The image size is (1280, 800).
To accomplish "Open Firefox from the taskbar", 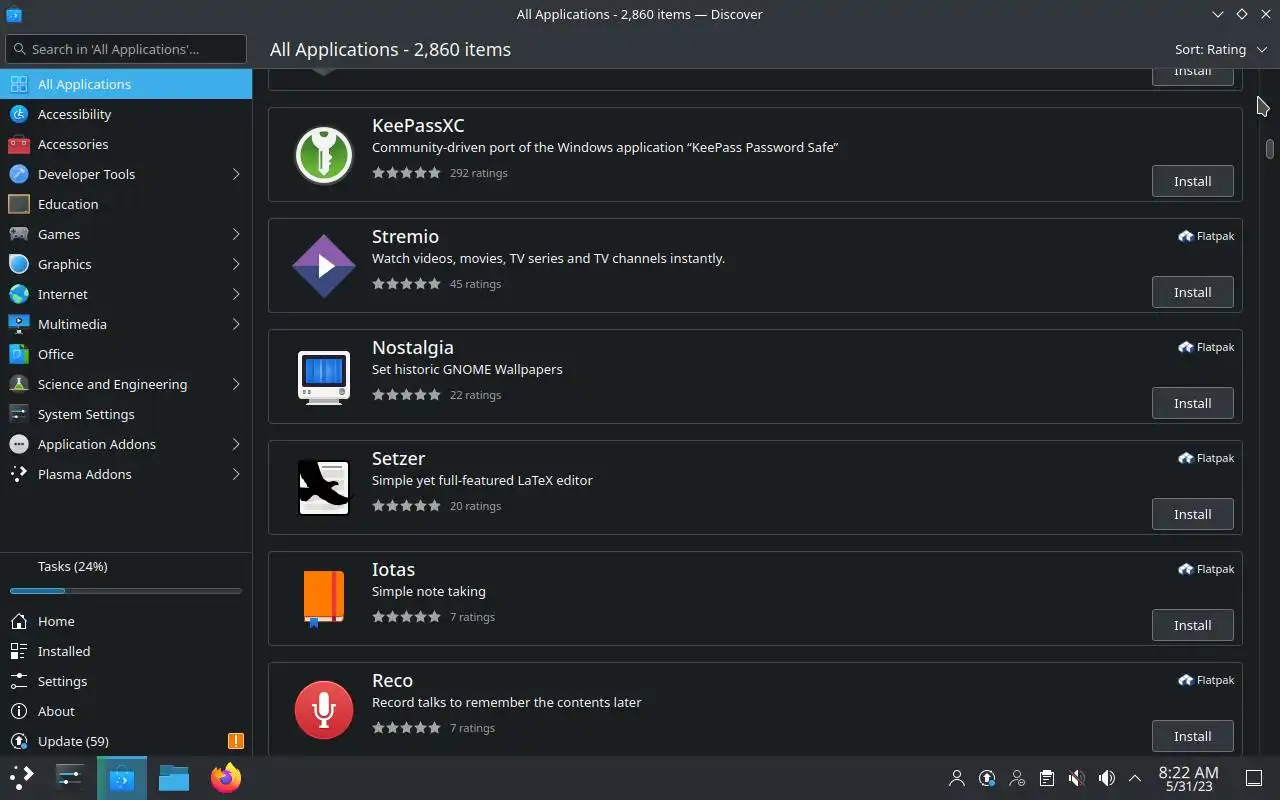I will [x=226, y=777].
